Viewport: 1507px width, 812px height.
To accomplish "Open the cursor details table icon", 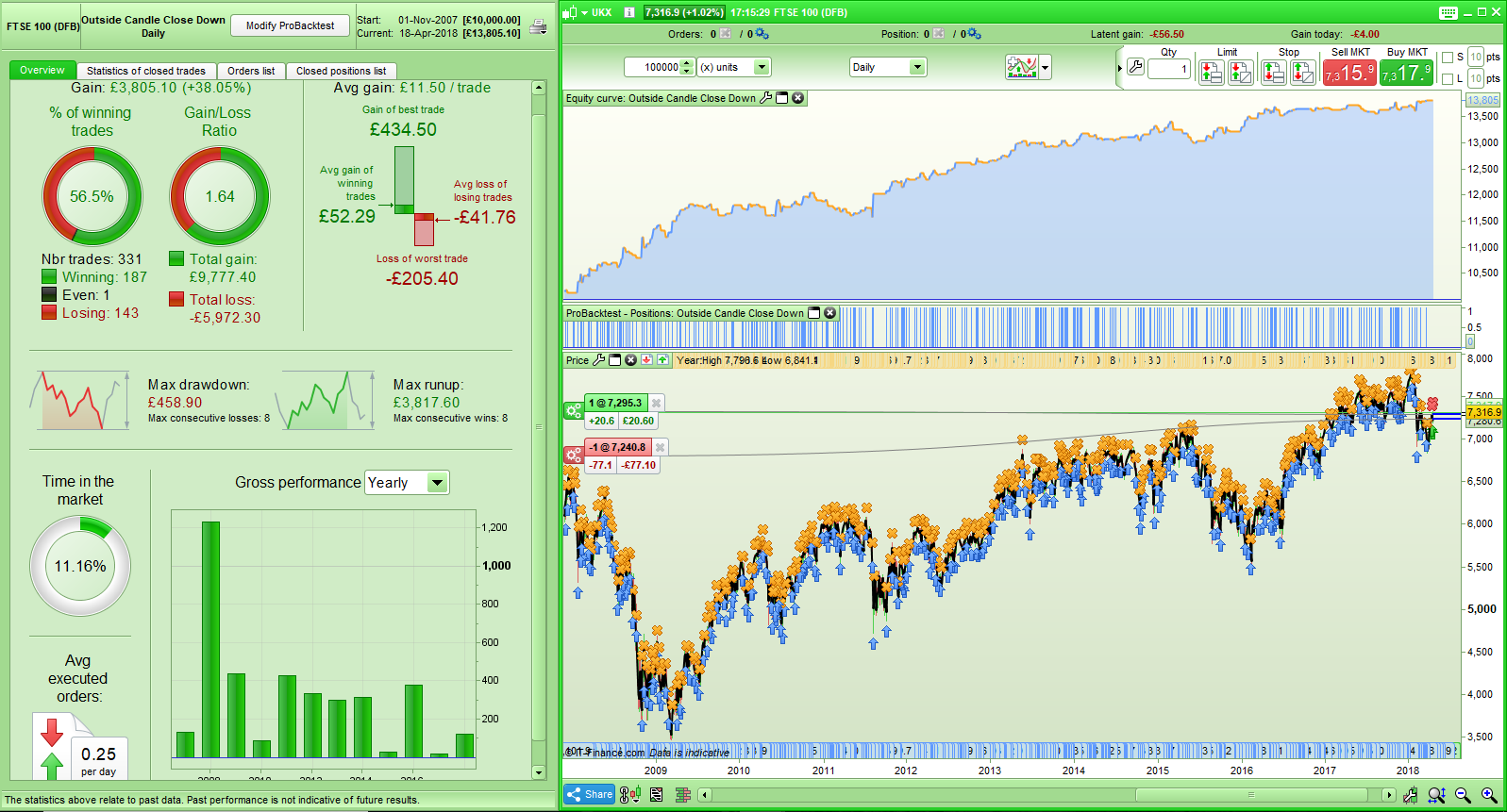I will click(x=683, y=794).
